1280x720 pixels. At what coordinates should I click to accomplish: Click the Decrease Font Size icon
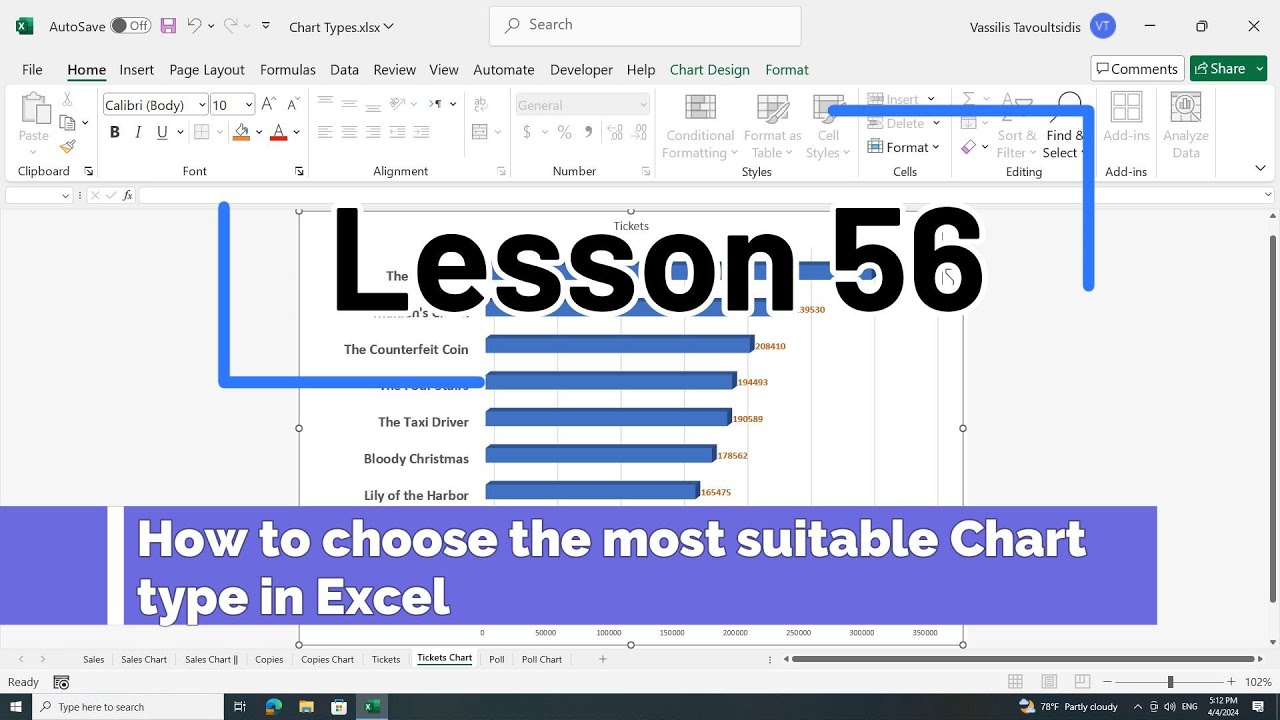[292, 105]
